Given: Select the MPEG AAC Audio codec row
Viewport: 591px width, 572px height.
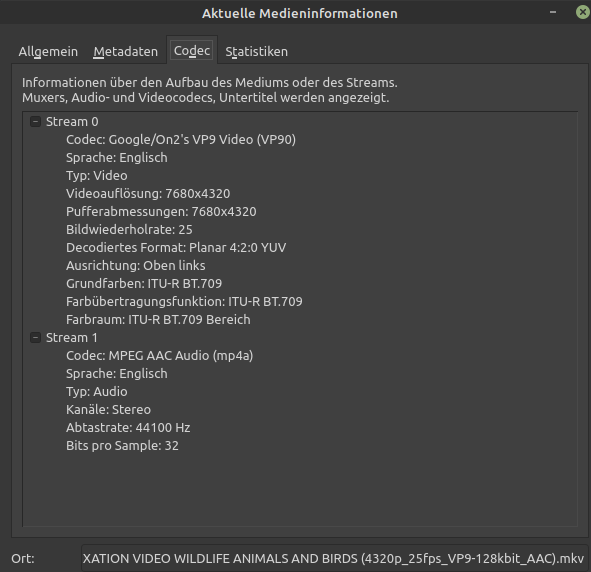Looking at the screenshot, I should 159,356.
